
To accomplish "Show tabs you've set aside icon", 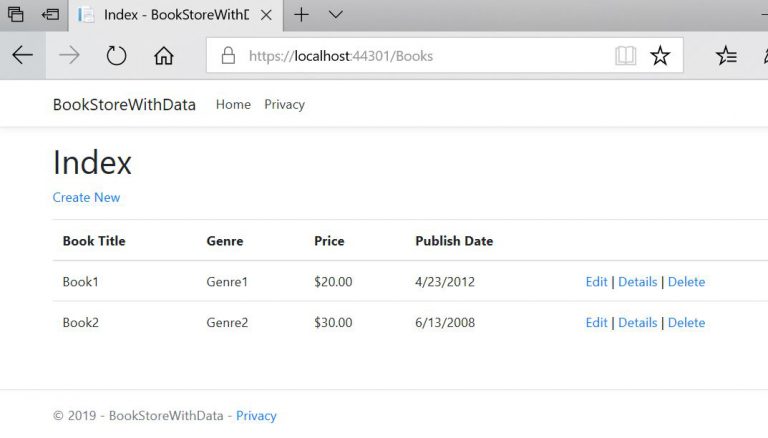I will tap(15, 14).
